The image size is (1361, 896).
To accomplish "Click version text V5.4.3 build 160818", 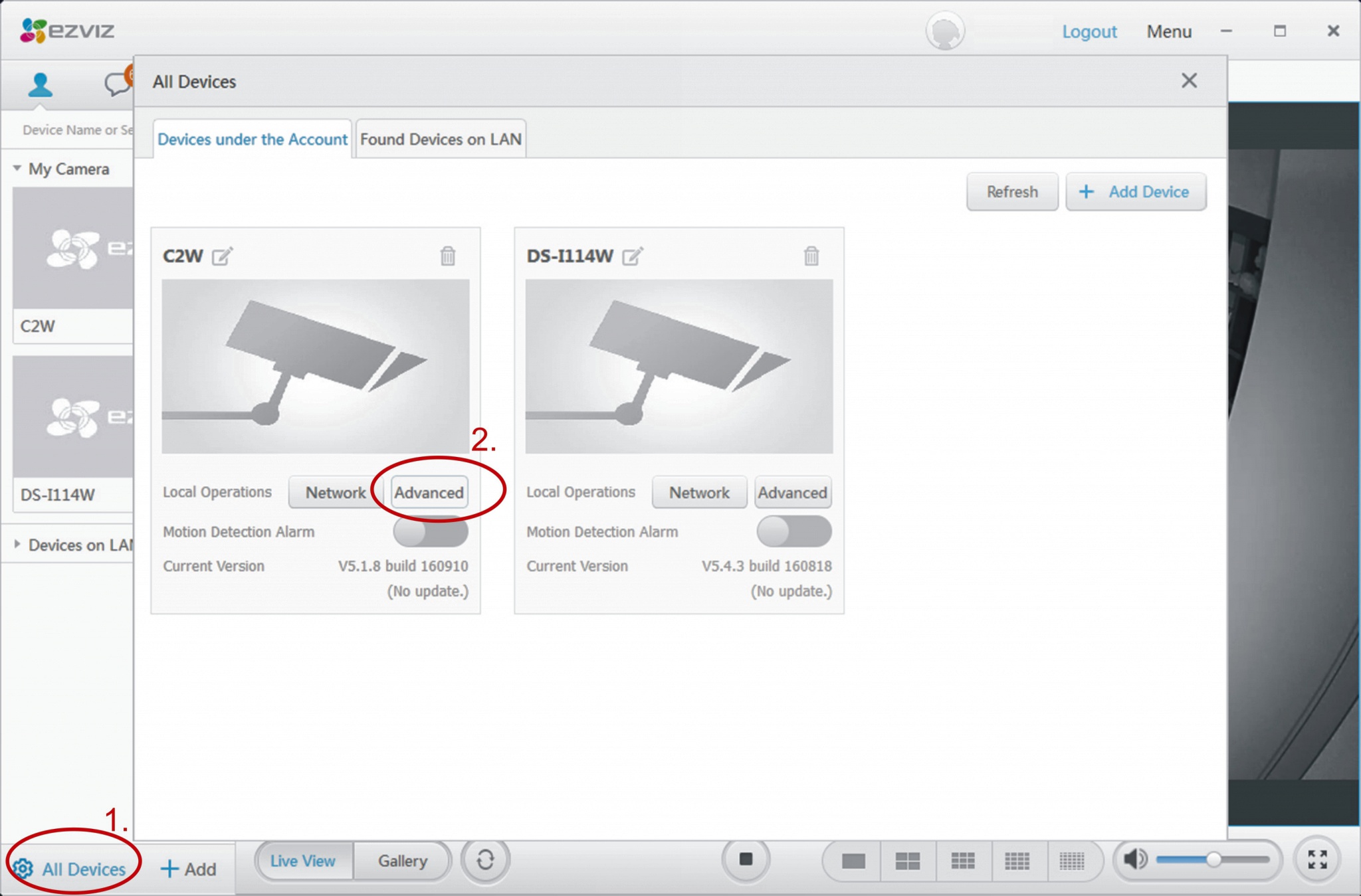I will (x=767, y=566).
